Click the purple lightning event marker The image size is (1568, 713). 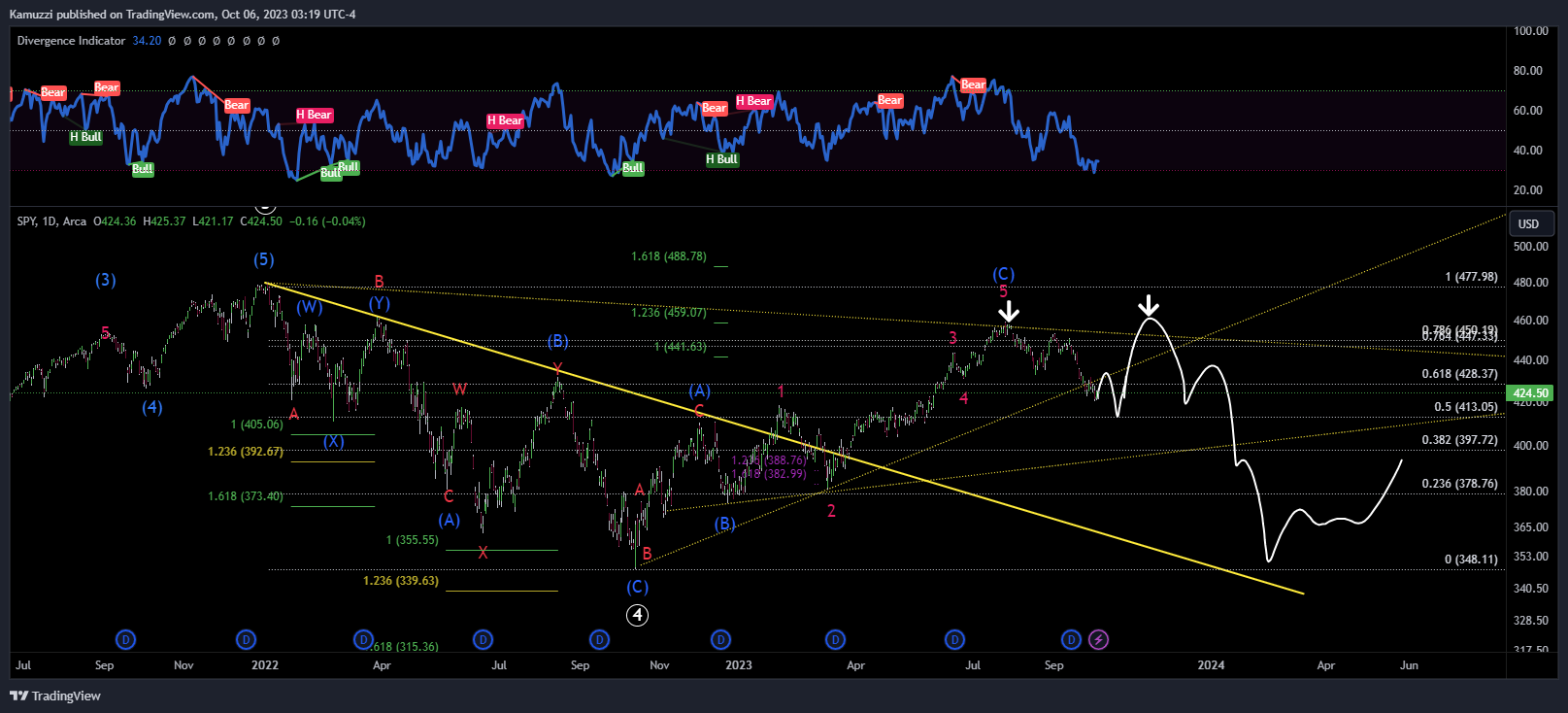[x=1098, y=639]
